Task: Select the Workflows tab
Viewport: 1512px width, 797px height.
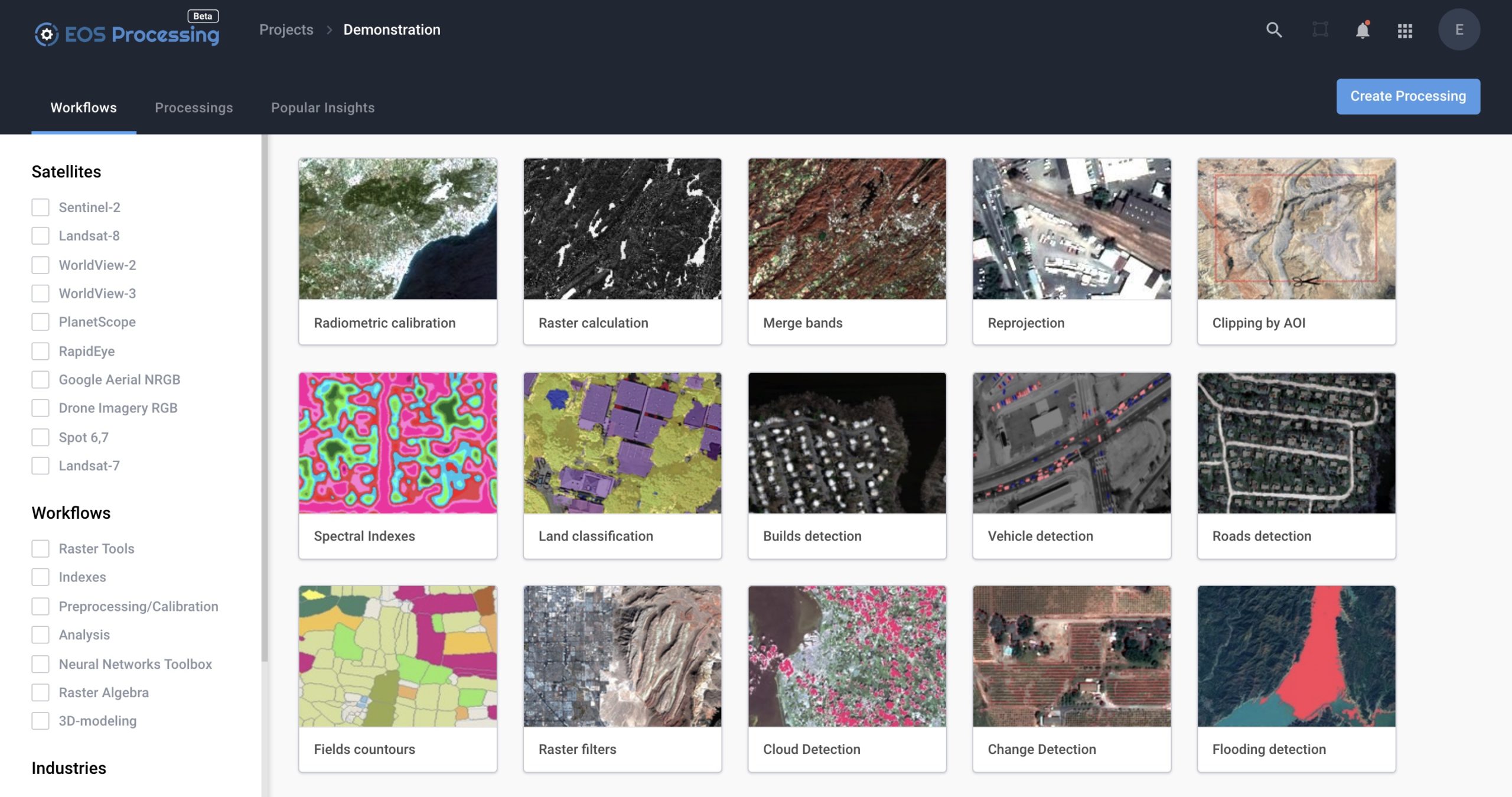Action: point(83,106)
